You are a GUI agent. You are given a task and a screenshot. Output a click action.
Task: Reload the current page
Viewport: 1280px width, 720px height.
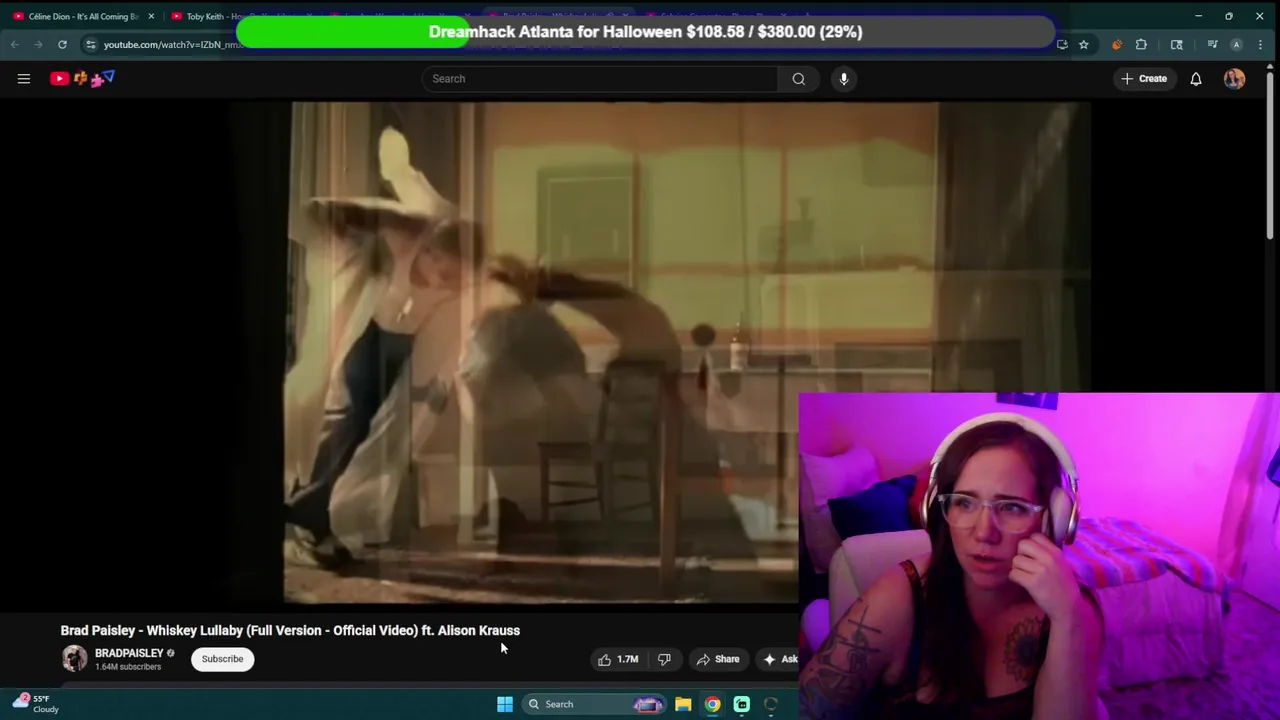pos(62,45)
